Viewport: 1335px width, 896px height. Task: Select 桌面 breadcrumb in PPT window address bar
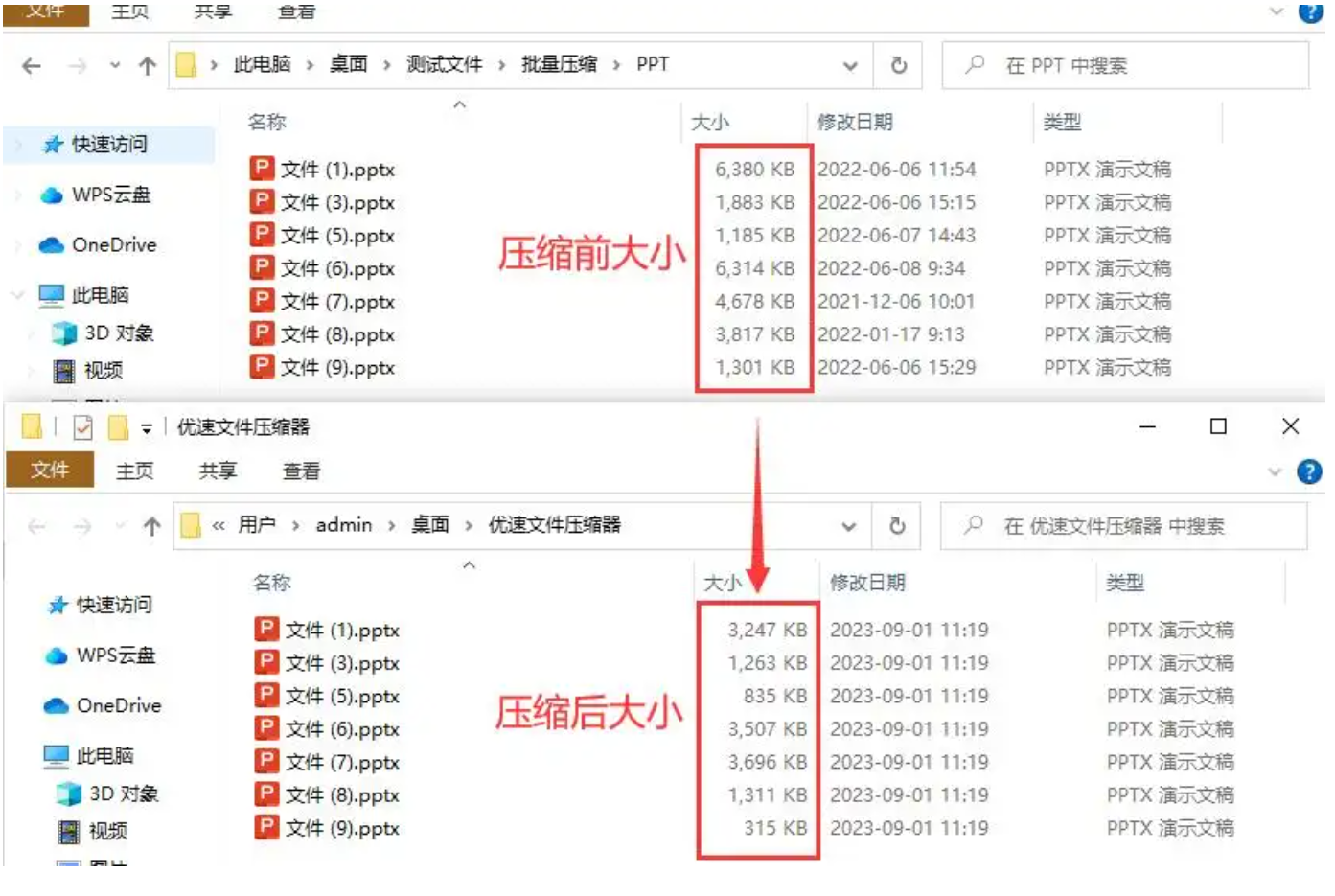point(348,64)
